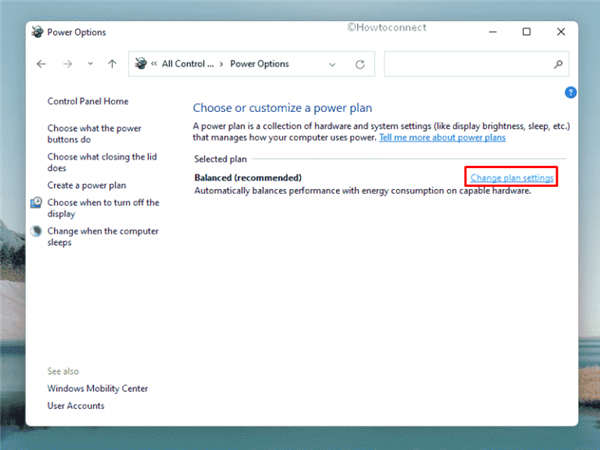Open 'Change when the computer sleeps'
Image resolution: width=600 pixels, height=450 pixels.
point(103,237)
